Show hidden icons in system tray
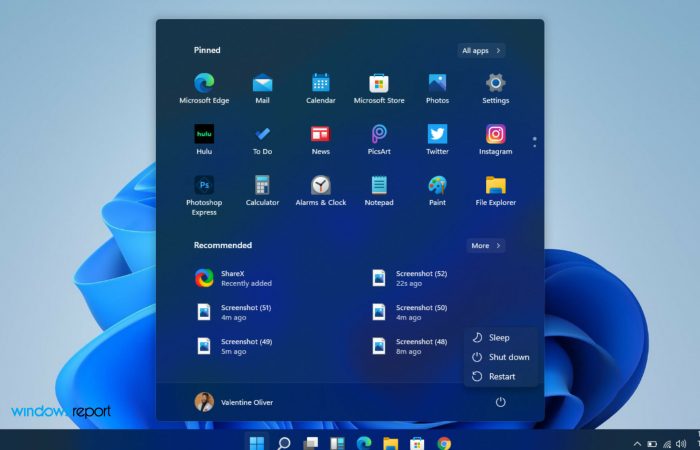The width and height of the screenshot is (700, 450). tap(638, 444)
